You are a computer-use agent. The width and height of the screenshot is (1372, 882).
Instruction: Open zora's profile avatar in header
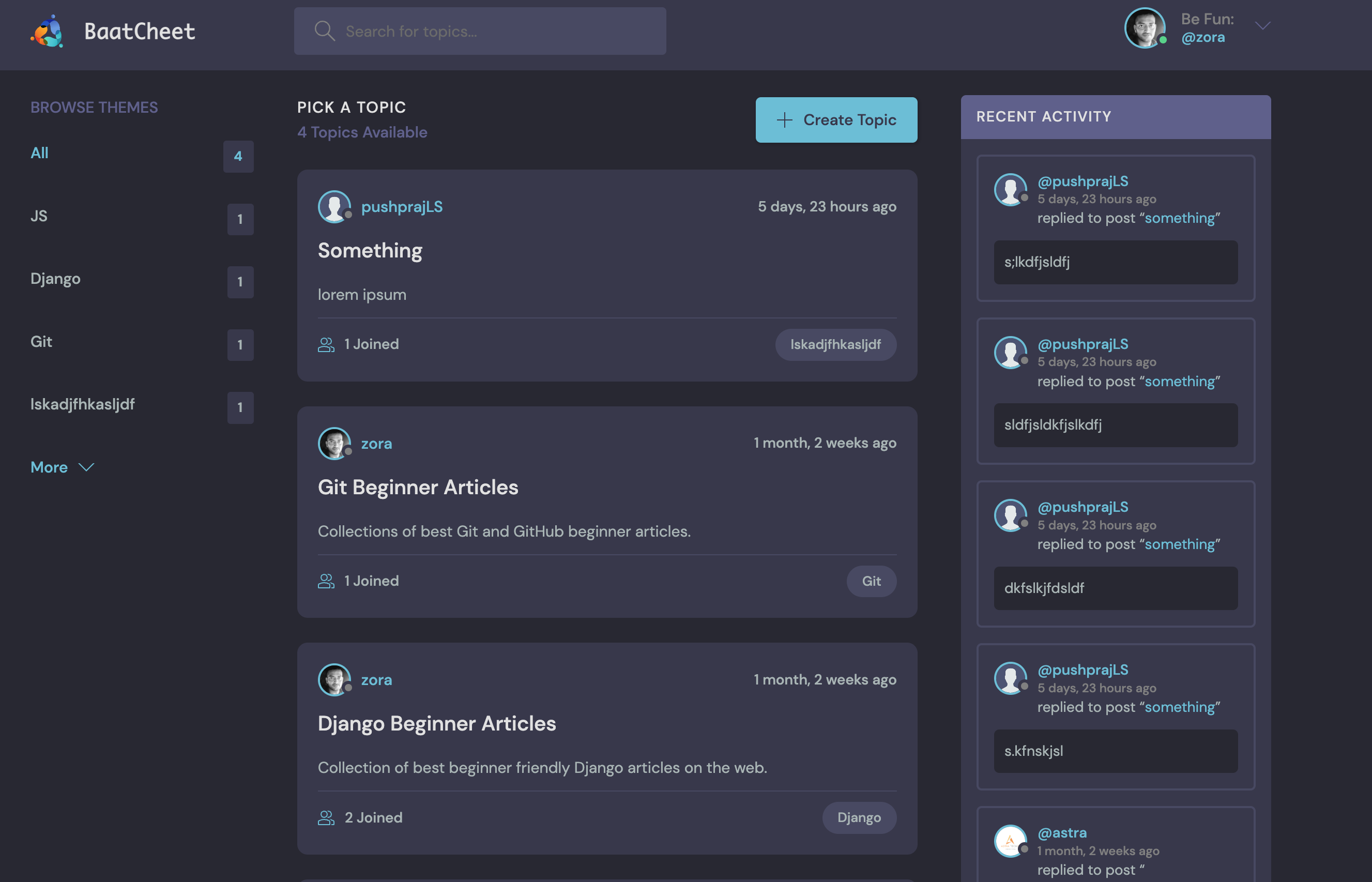click(1145, 27)
